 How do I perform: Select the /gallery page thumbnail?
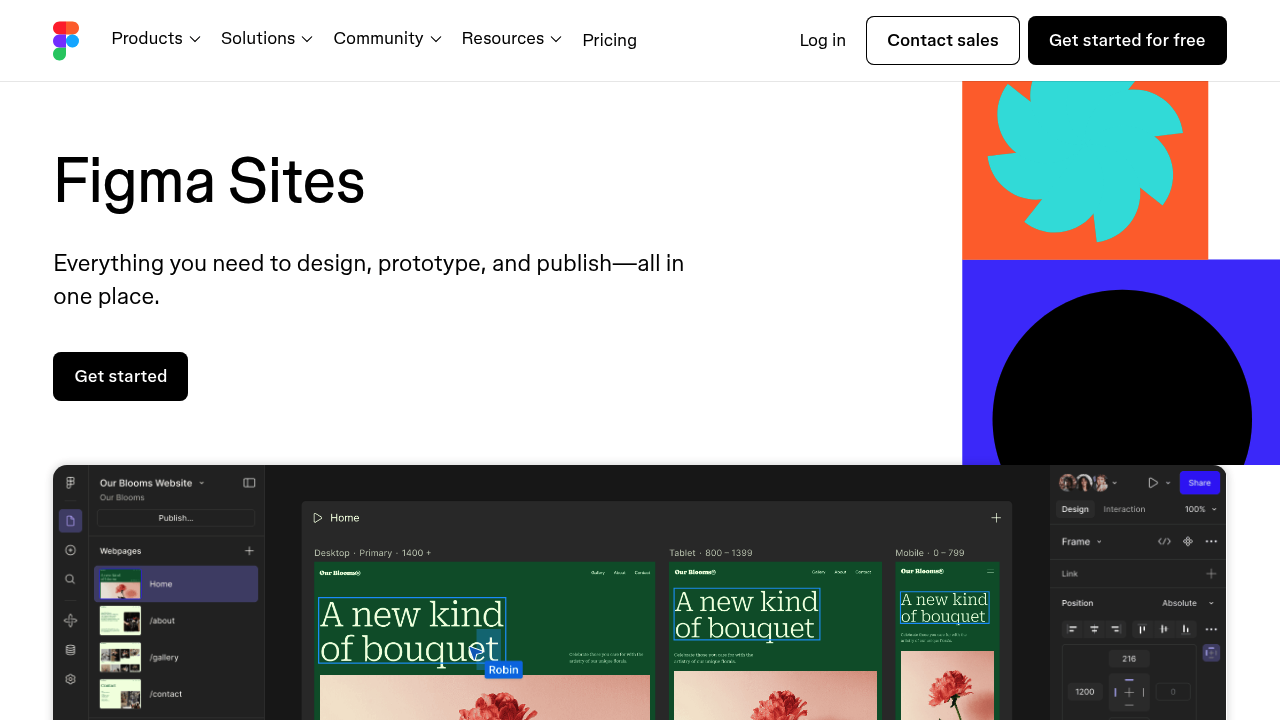(x=120, y=657)
